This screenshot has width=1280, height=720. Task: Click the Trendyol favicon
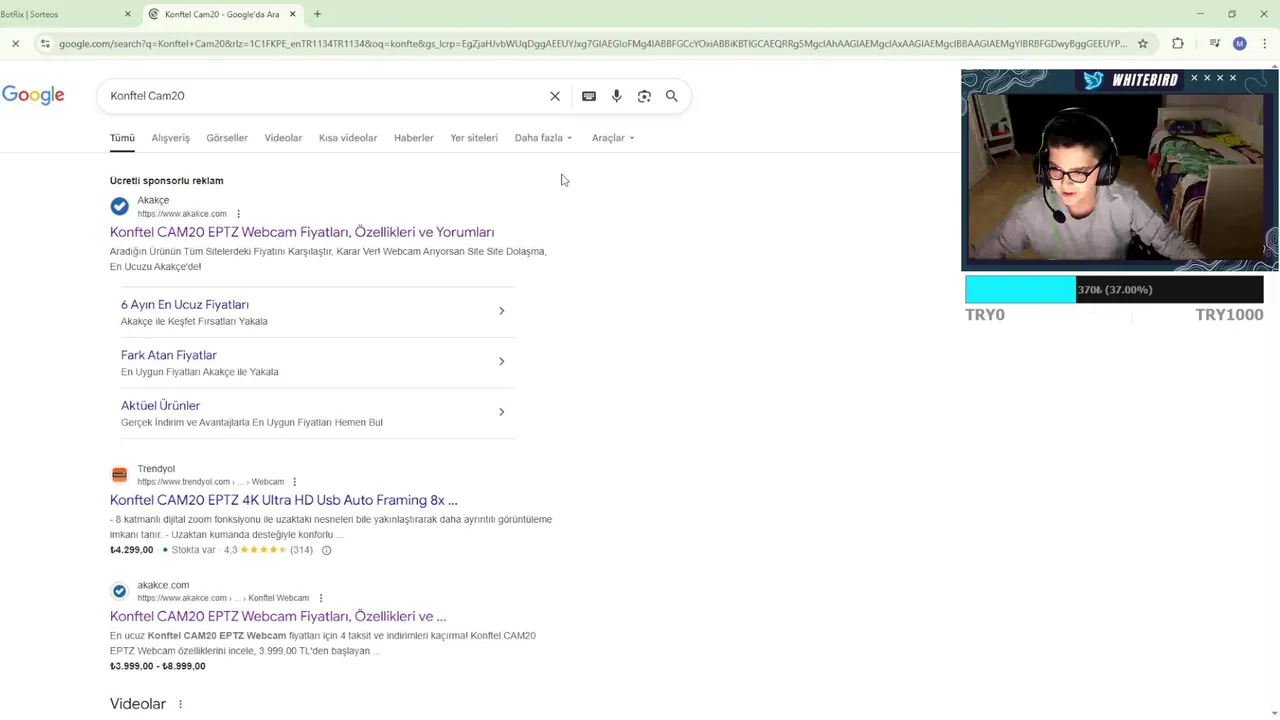point(119,474)
